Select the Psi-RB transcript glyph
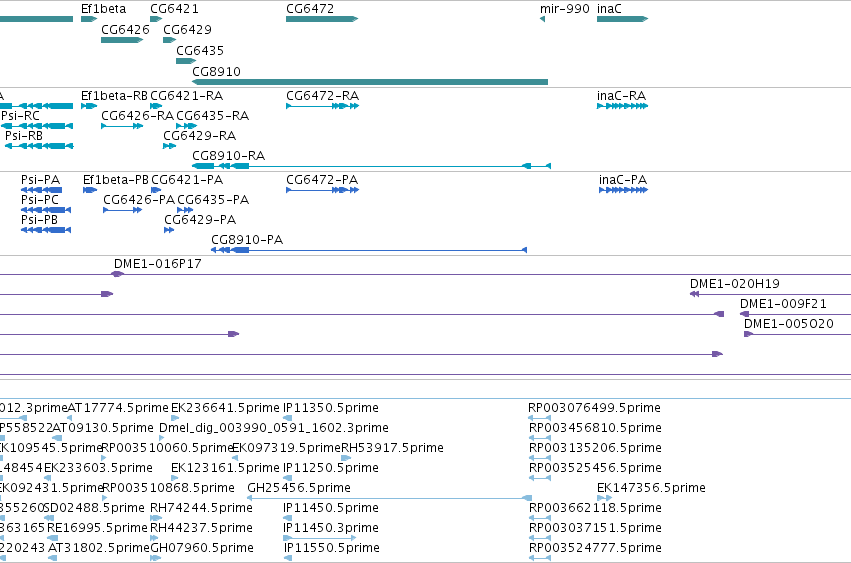This screenshot has width=851, height=563. pos(39,146)
